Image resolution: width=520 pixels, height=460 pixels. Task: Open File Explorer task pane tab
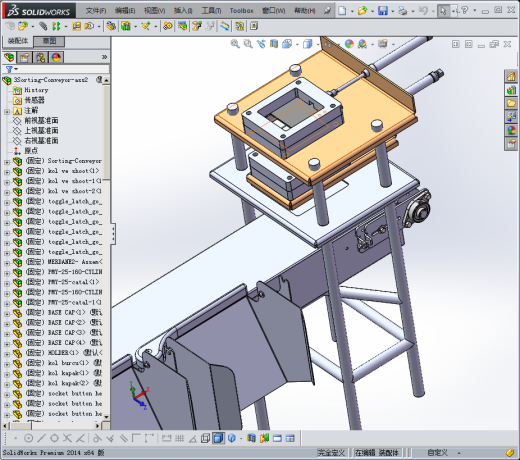pyautogui.click(x=511, y=103)
